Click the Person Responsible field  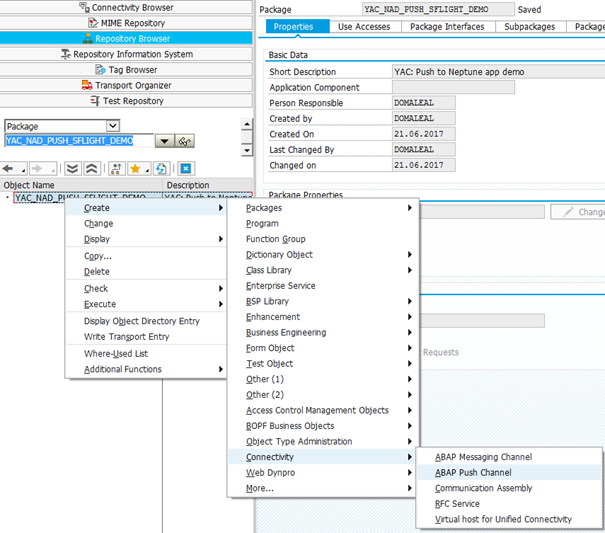(x=423, y=103)
